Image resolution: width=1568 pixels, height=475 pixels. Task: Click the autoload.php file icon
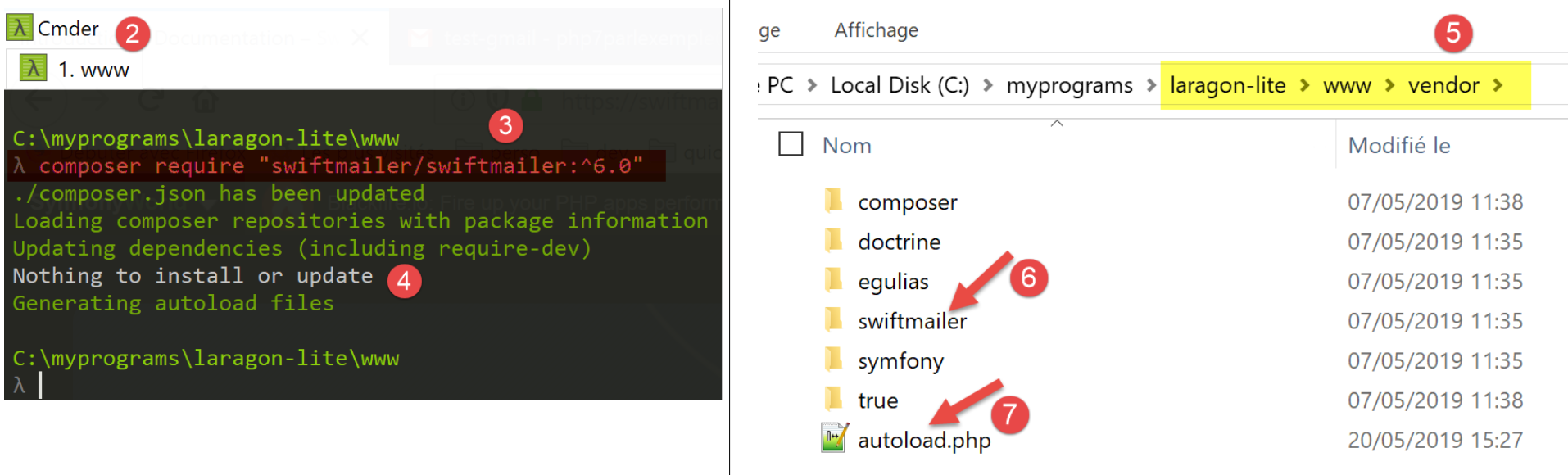(x=834, y=439)
